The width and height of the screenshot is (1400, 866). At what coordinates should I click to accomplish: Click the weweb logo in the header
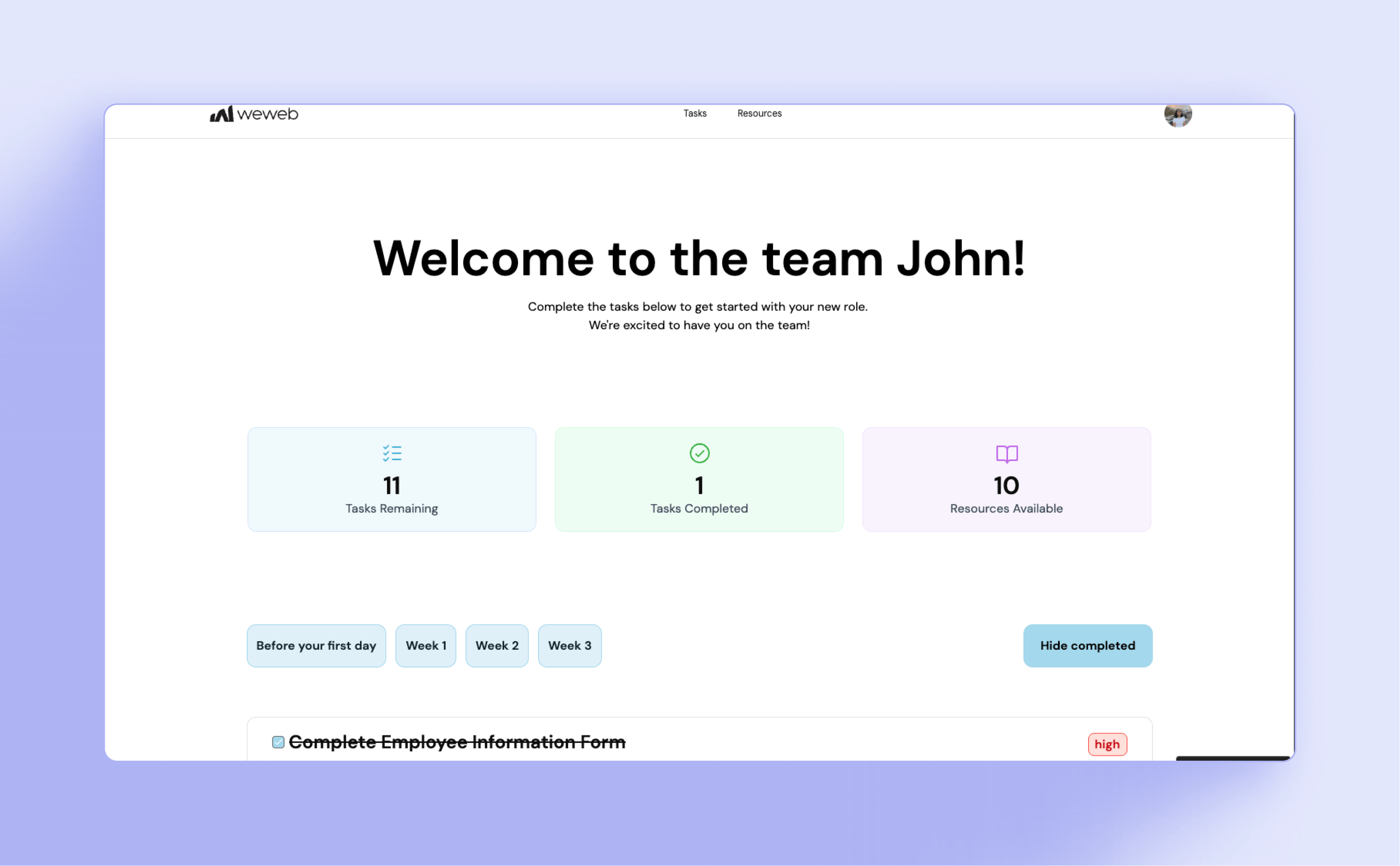(254, 114)
